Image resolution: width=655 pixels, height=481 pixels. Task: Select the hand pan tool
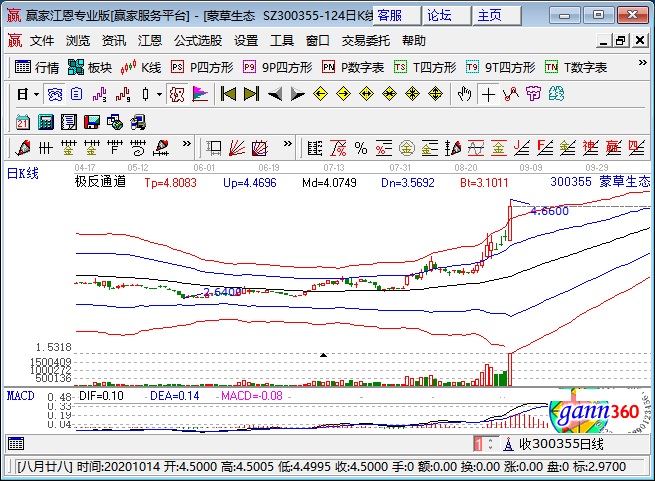(465, 94)
